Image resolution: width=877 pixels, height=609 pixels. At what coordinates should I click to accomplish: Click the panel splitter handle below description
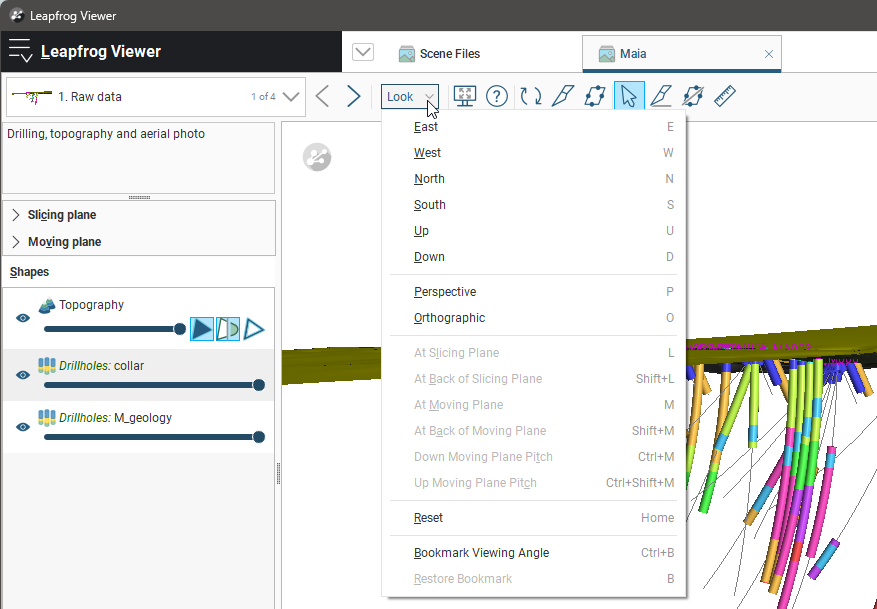(x=139, y=197)
